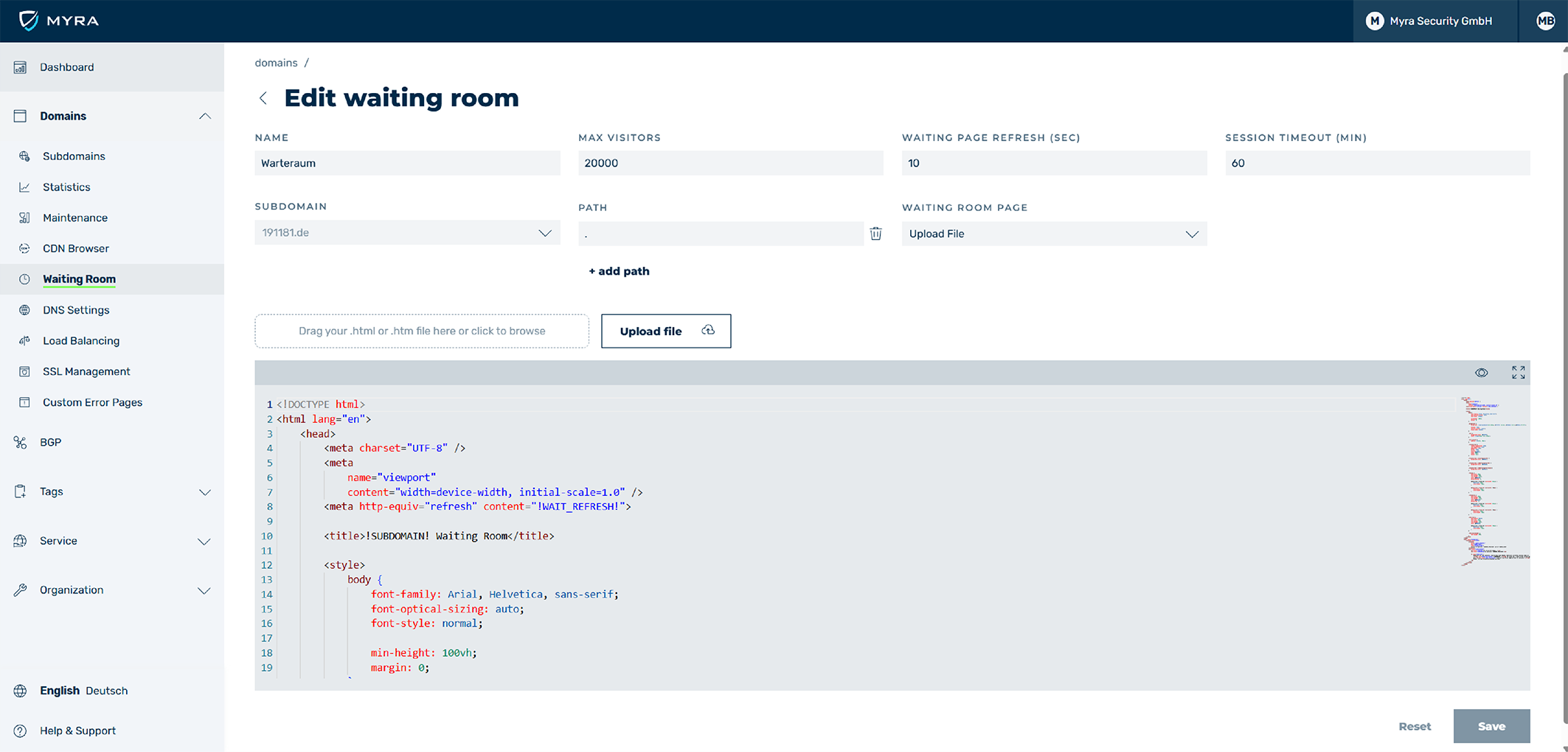The width and height of the screenshot is (1568, 752).
Task: Click the Tags icon in sidebar
Action: [x=21, y=491]
